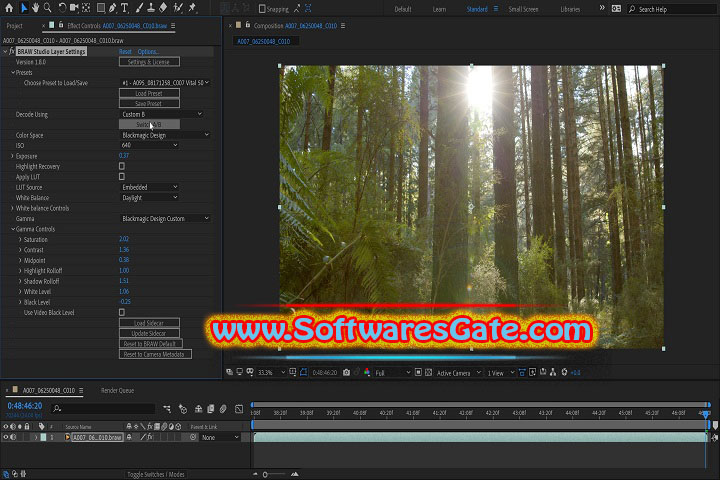This screenshot has height=480, width=720.
Task: Open the Render Queue tab
Action: 117,390
